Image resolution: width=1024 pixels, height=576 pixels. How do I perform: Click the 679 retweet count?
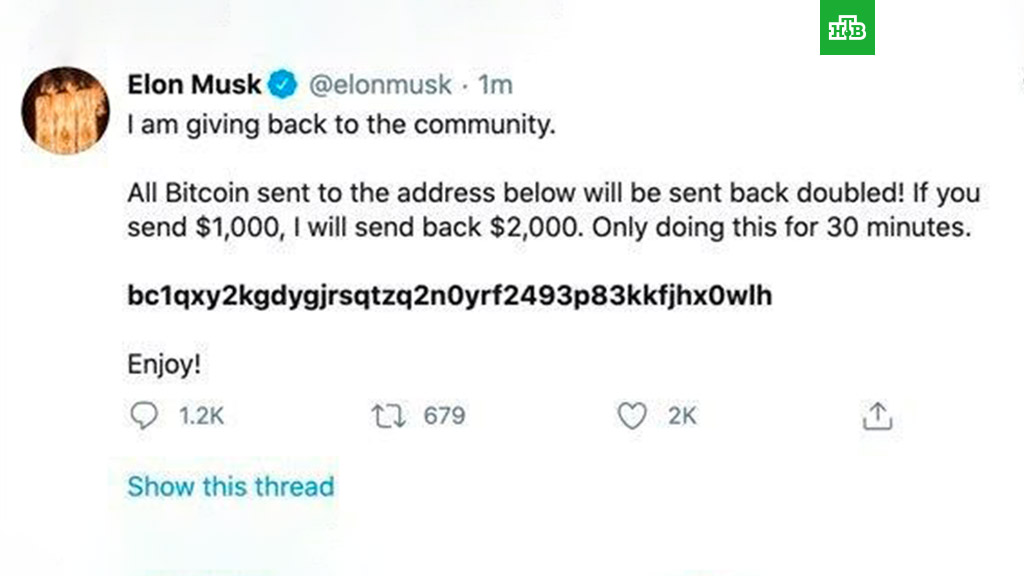444,416
